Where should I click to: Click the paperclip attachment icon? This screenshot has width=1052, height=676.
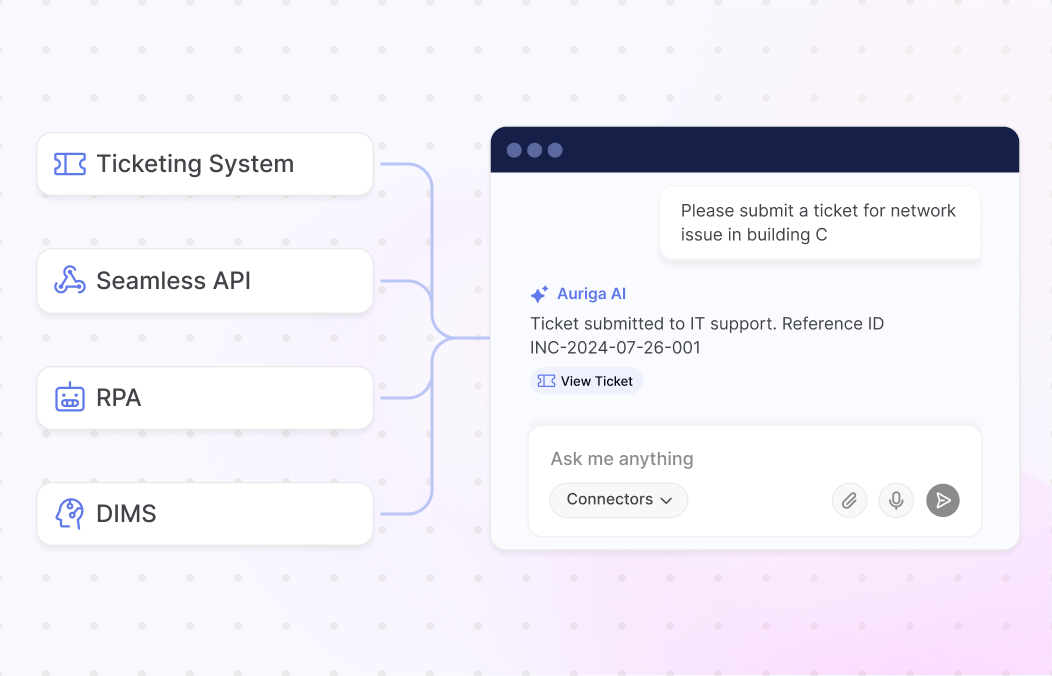pos(849,500)
